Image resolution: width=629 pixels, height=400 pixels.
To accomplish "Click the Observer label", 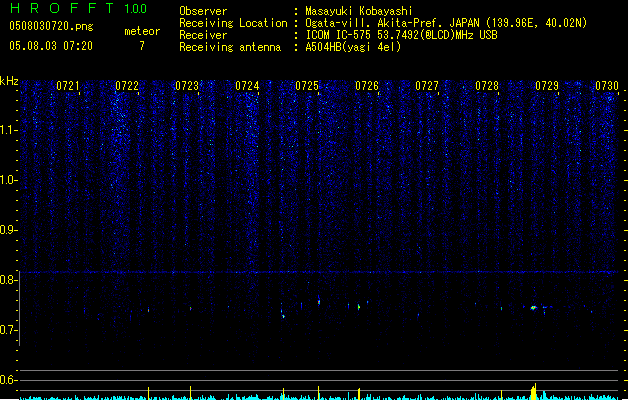I will [203, 11].
